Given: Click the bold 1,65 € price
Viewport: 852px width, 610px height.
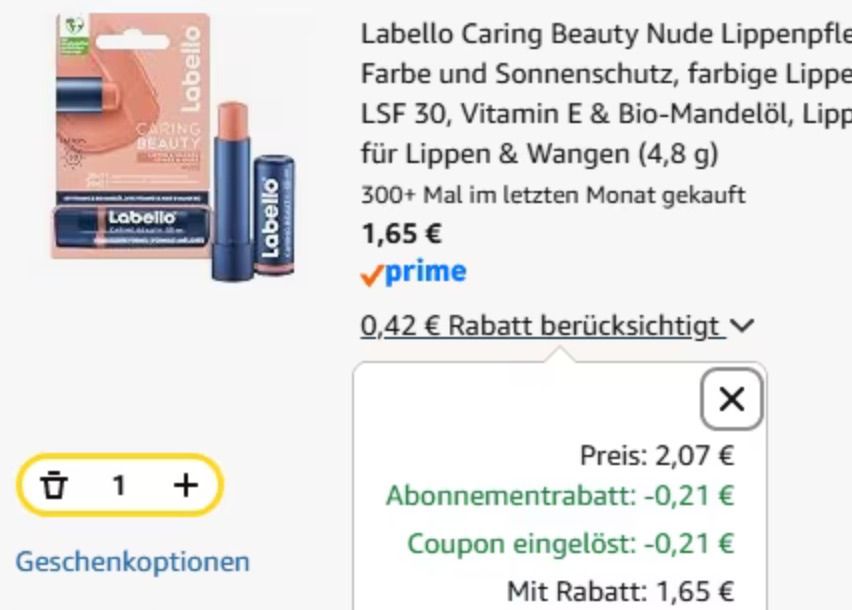Looking at the screenshot, I should 402,234.
